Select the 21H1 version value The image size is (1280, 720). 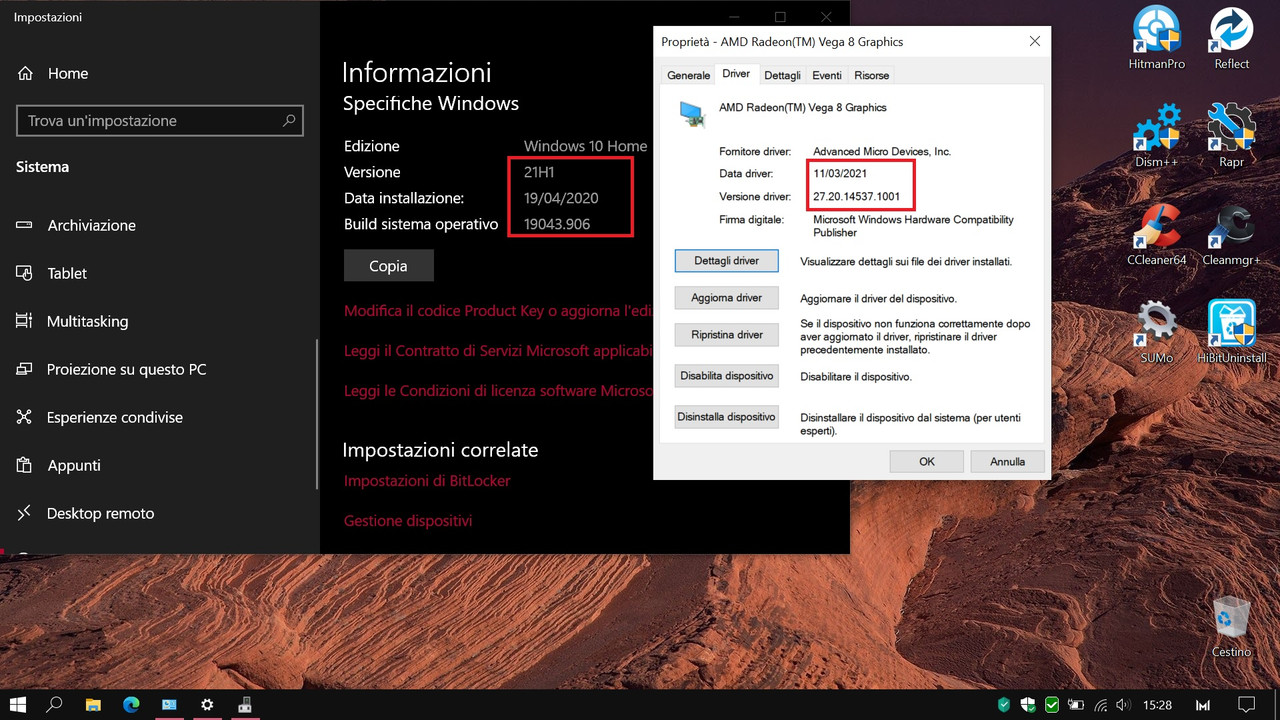[539, 172]
